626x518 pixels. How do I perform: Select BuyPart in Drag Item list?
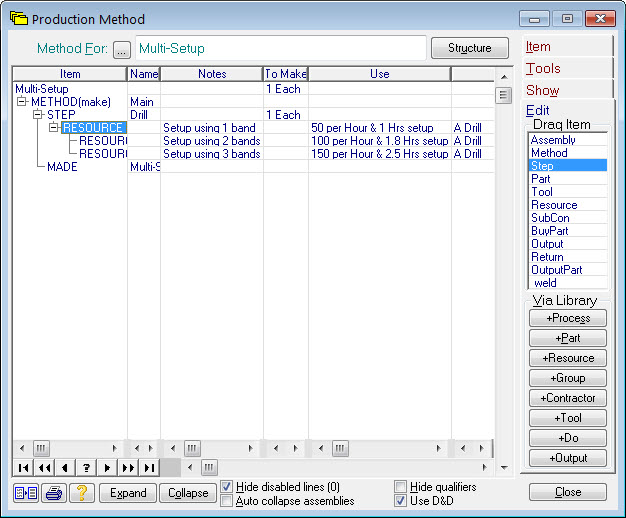pos(568,230)
